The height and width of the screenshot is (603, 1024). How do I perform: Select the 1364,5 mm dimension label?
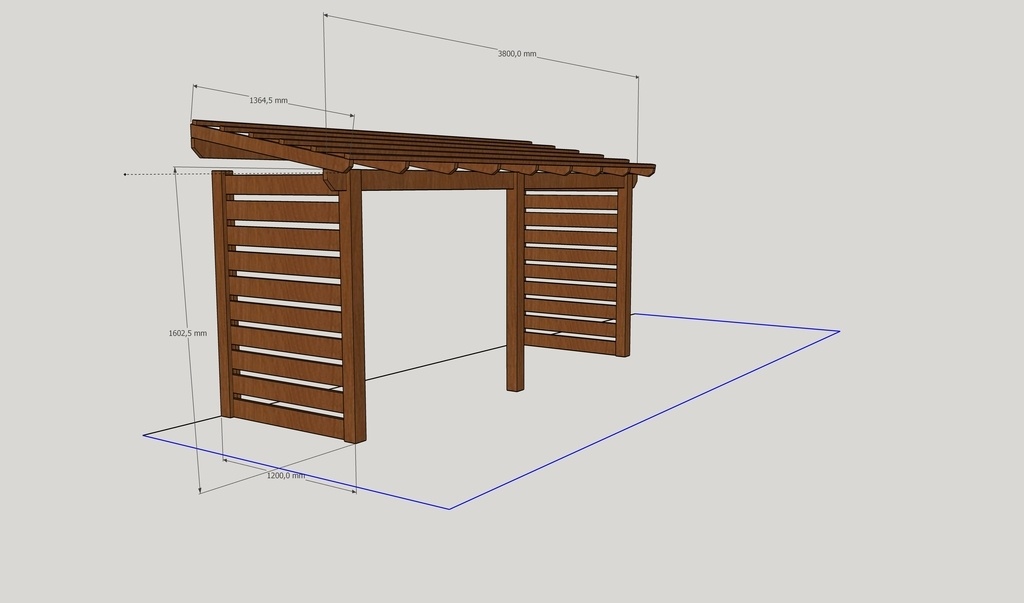pyautogui.click(x=268, y=101)
